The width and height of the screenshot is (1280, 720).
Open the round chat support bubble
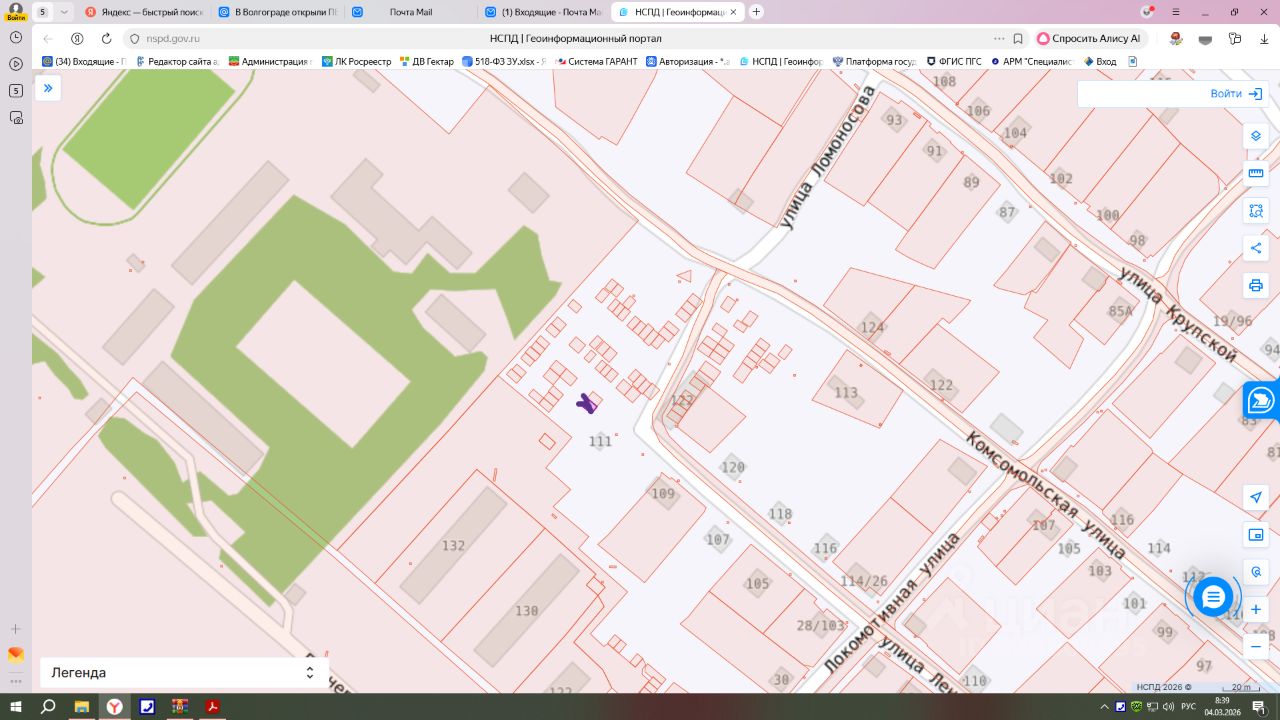(1213, 597)
